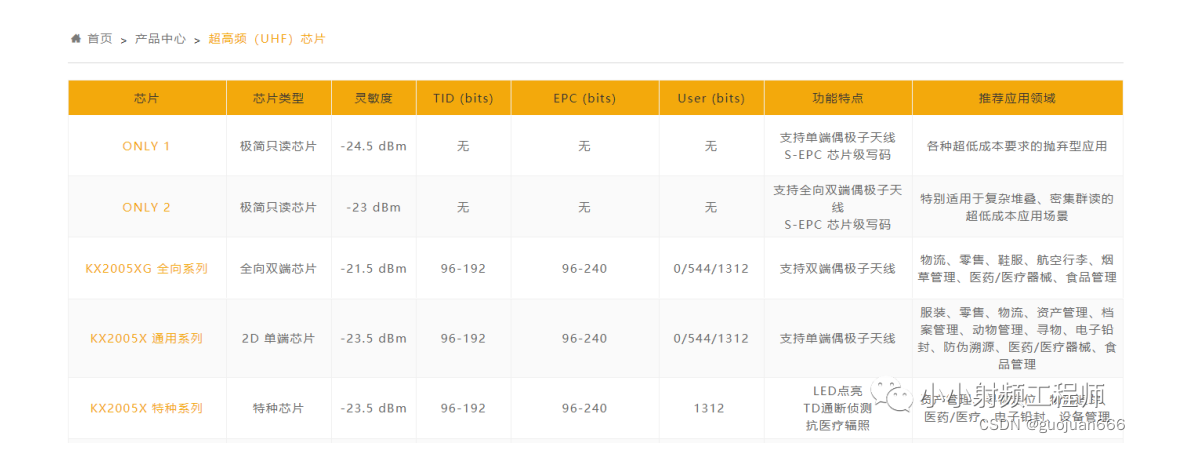Click the -24.5 dBm sensitivity cell

coord(373,146)
